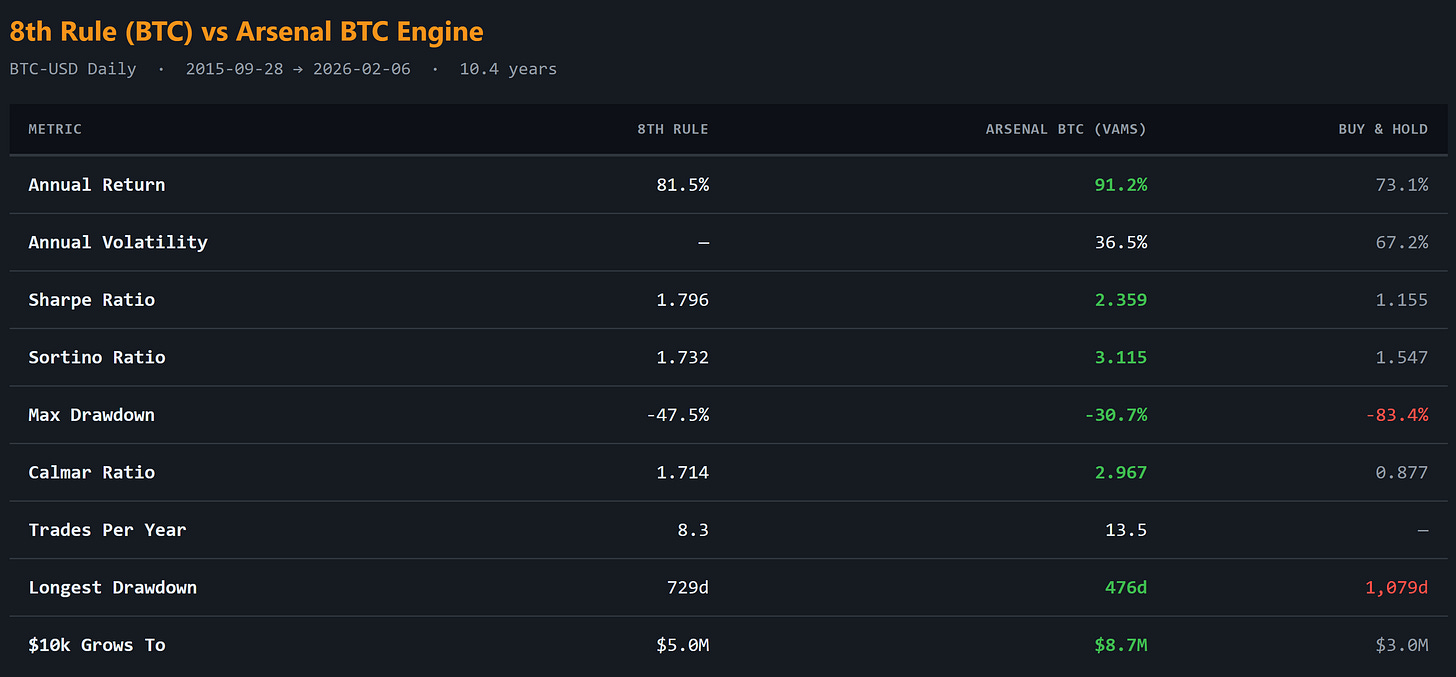Click the "Sortino Ratio" row label
The height and width of the screenshot is (677, 1456).
point(97,357)
